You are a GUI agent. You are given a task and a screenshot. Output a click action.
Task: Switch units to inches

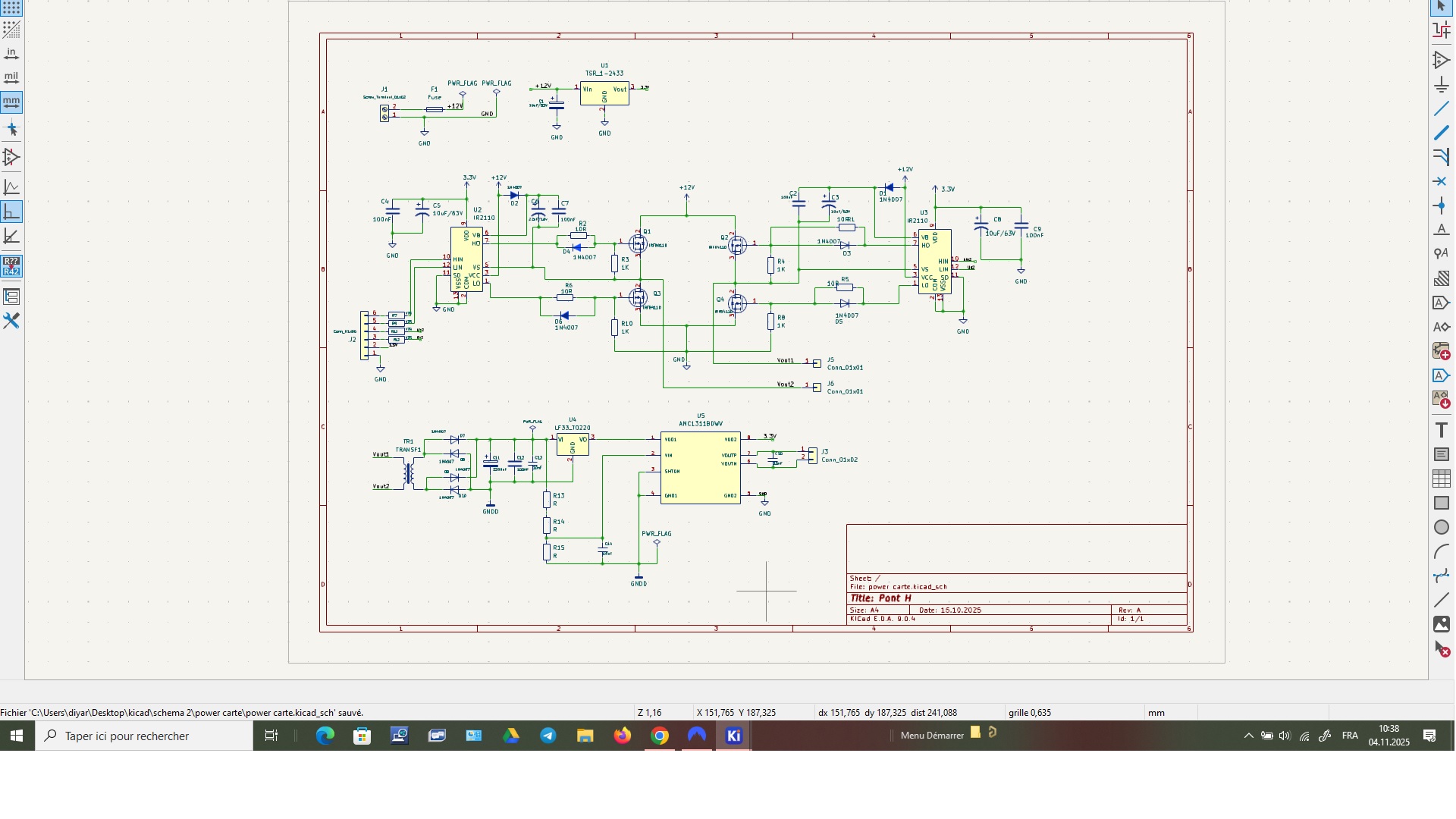point(11,53)
